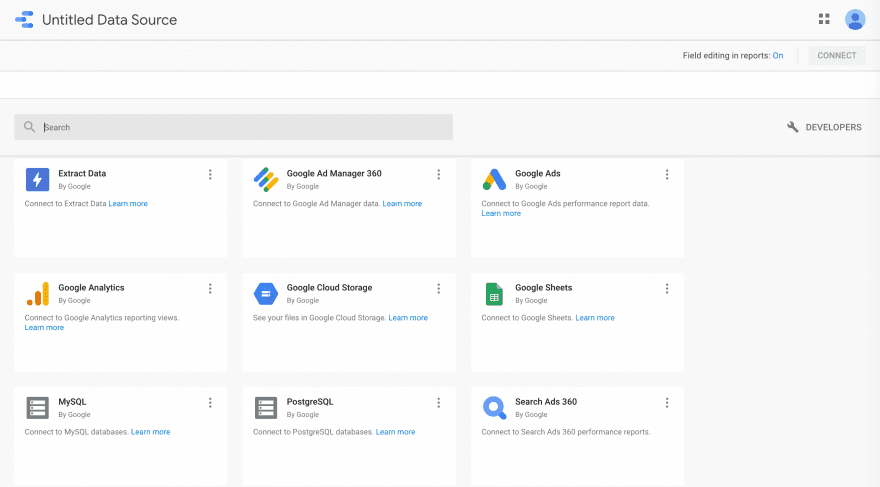Open the Google Ads more options menu
Screen dimensions: 880x487
[667, 174]
